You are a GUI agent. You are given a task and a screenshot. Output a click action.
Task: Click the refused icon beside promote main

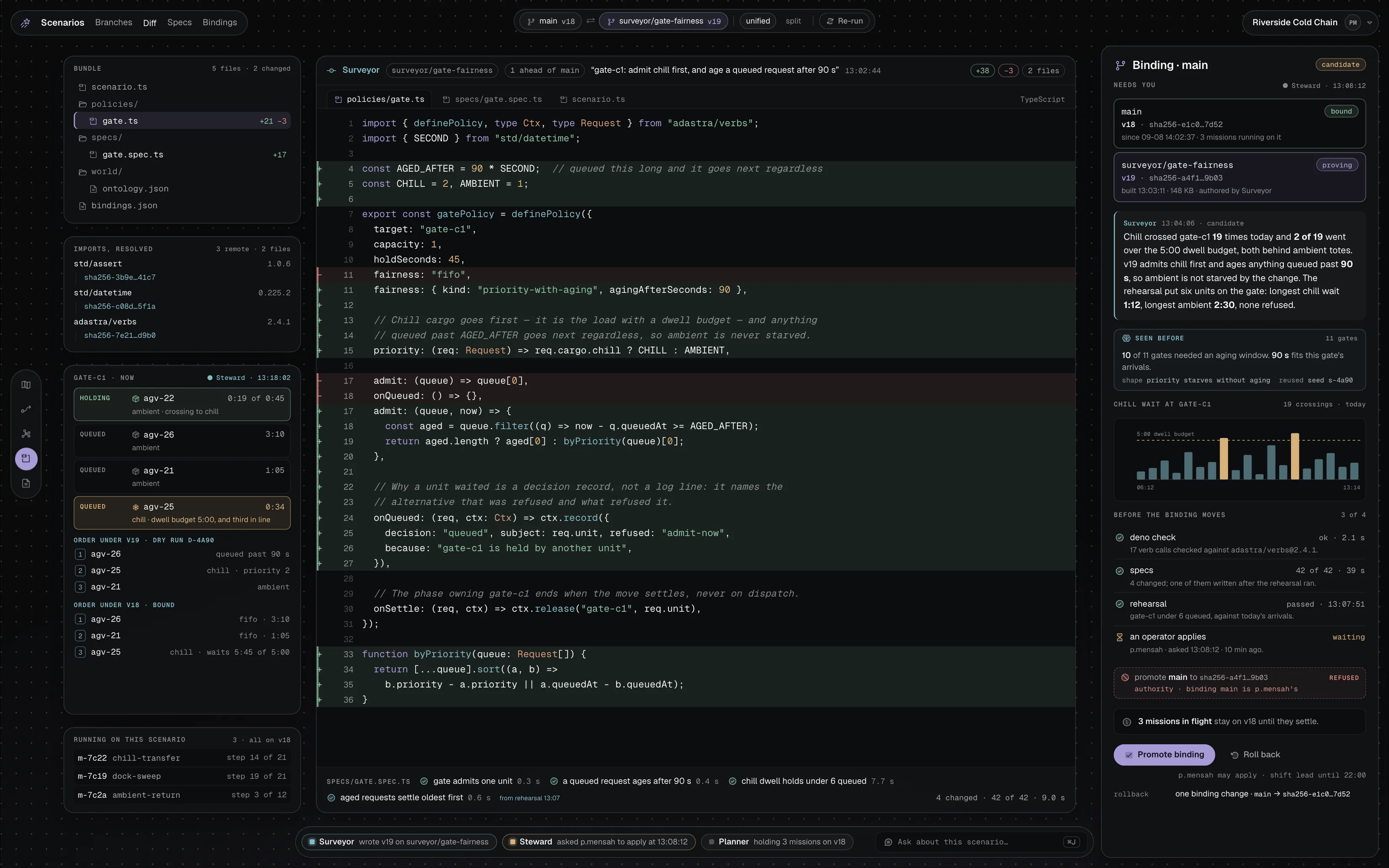point(1125,677)
